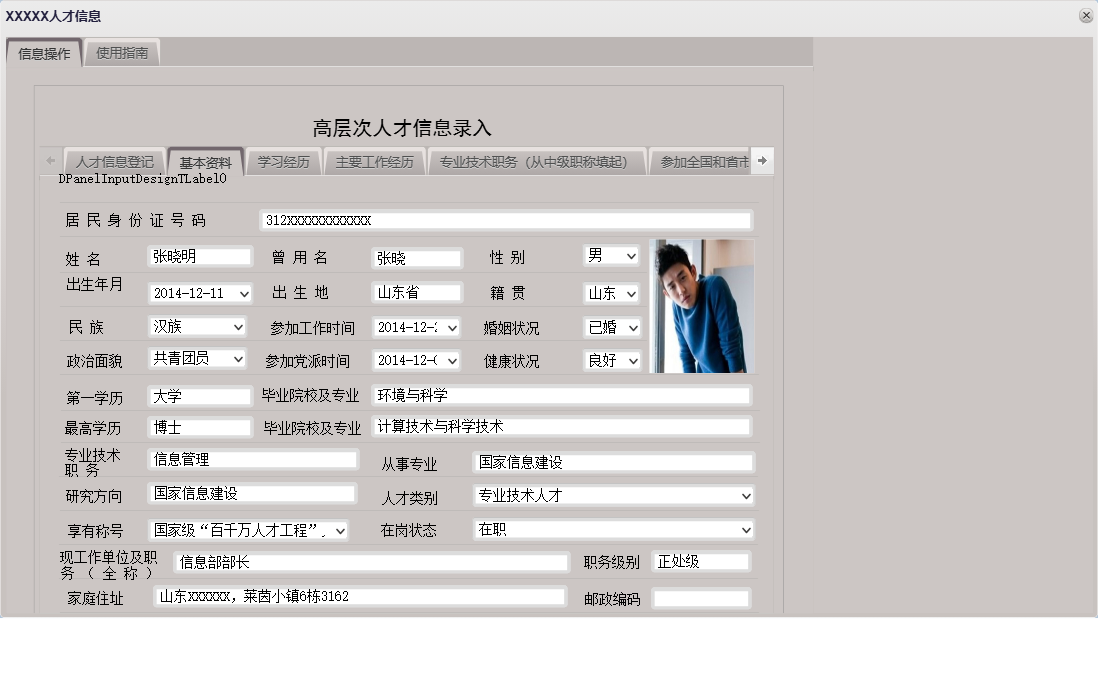This screenshot has height=687, width=1098.
Task: Click the applicant photo thumbnail
Action: click(702, 306)
